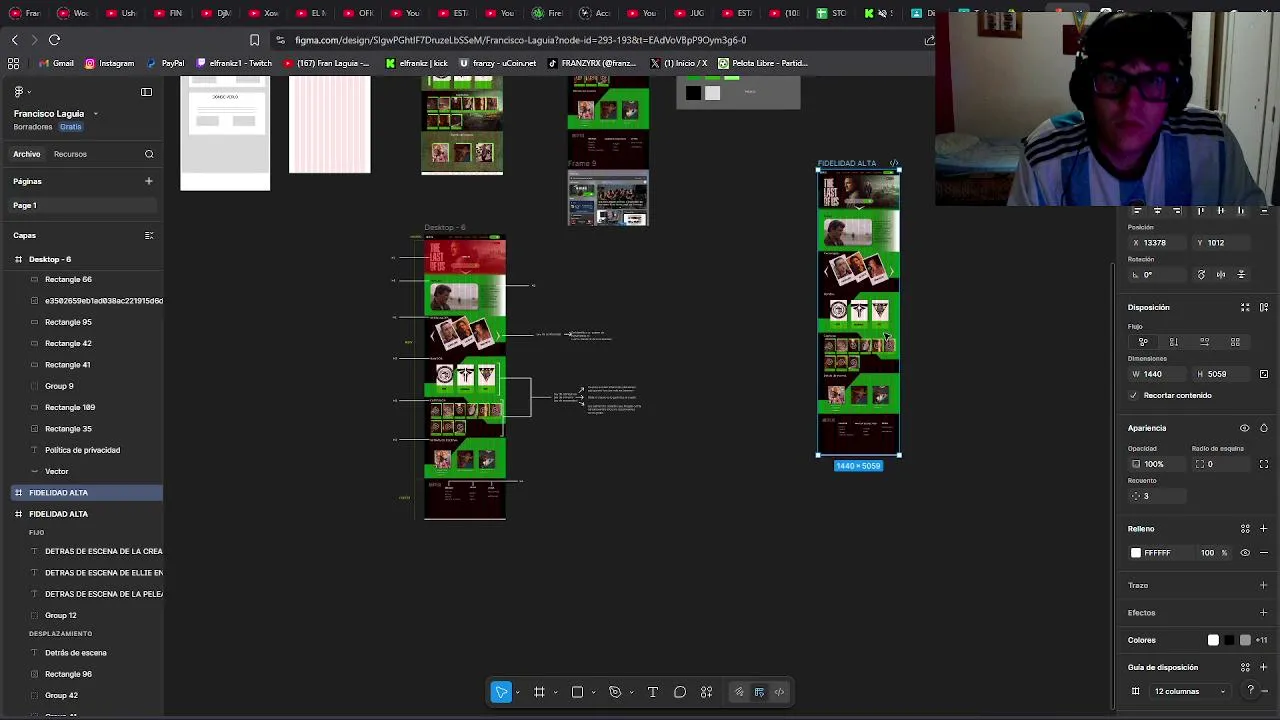
Task: Open shape tool options chevron
Action: tap(593, 692)
